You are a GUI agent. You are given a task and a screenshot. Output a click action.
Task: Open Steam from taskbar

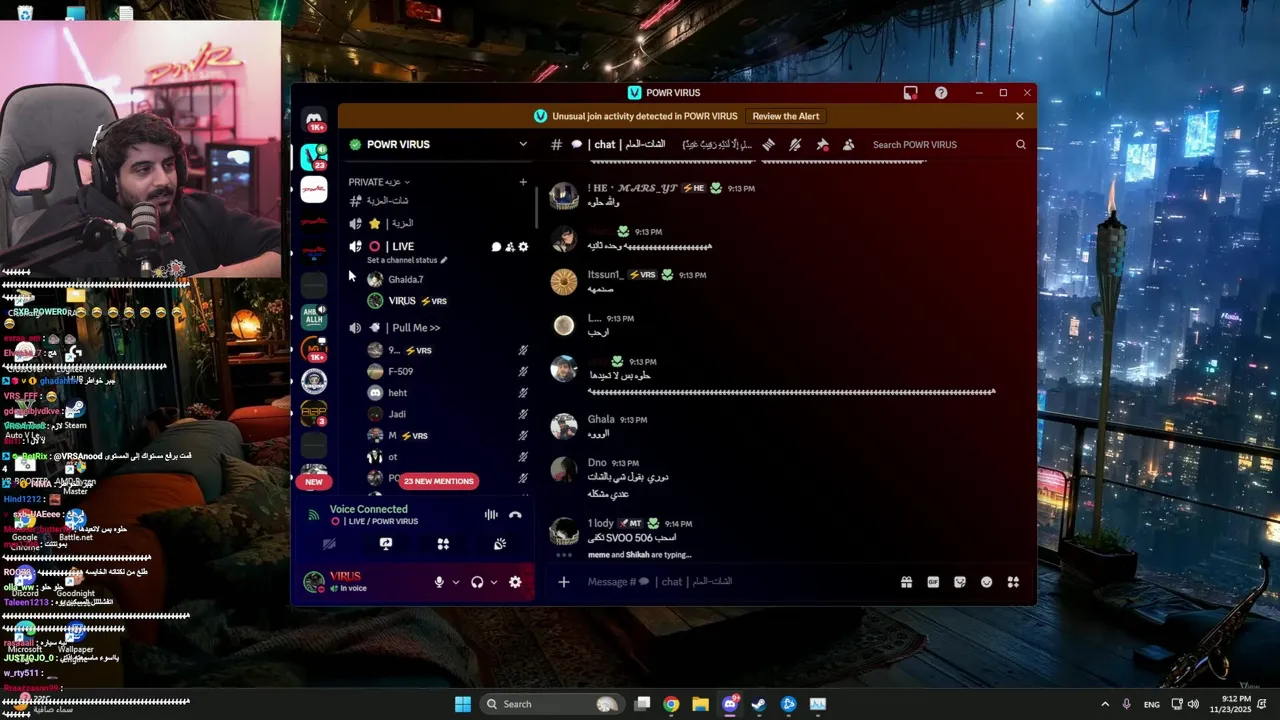(759, 704)
